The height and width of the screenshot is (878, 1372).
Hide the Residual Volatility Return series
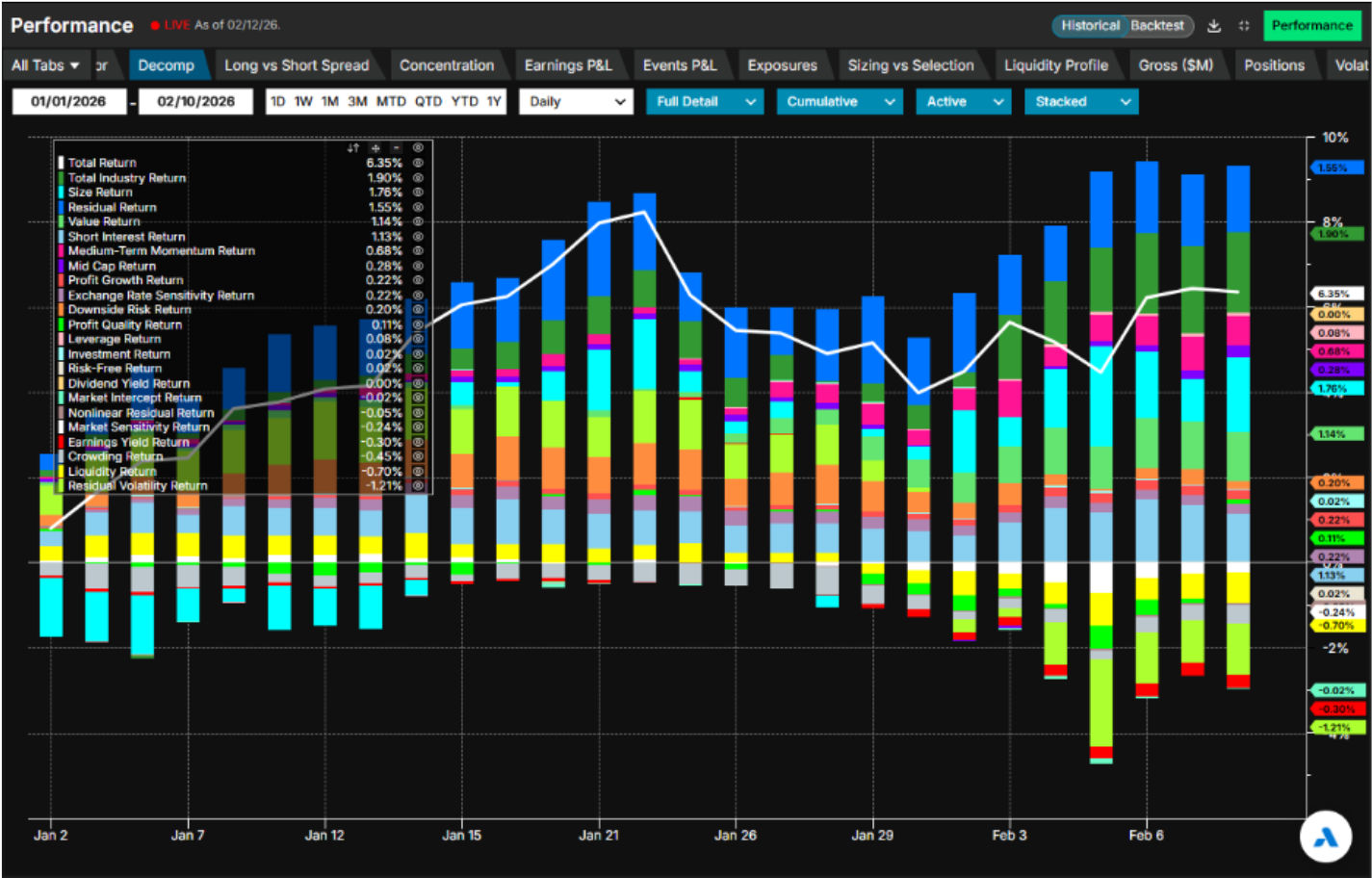pyautogui.click(x=418, y=486)
